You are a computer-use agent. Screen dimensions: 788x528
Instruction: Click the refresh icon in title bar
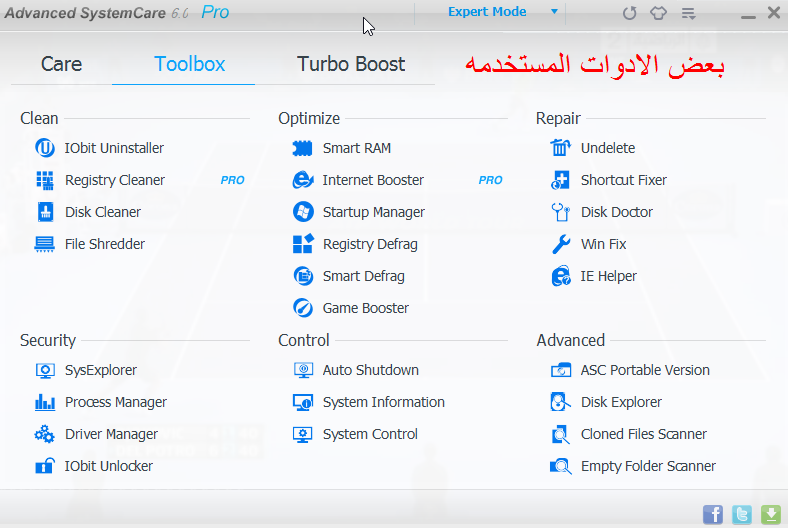[x=629, y=13]
